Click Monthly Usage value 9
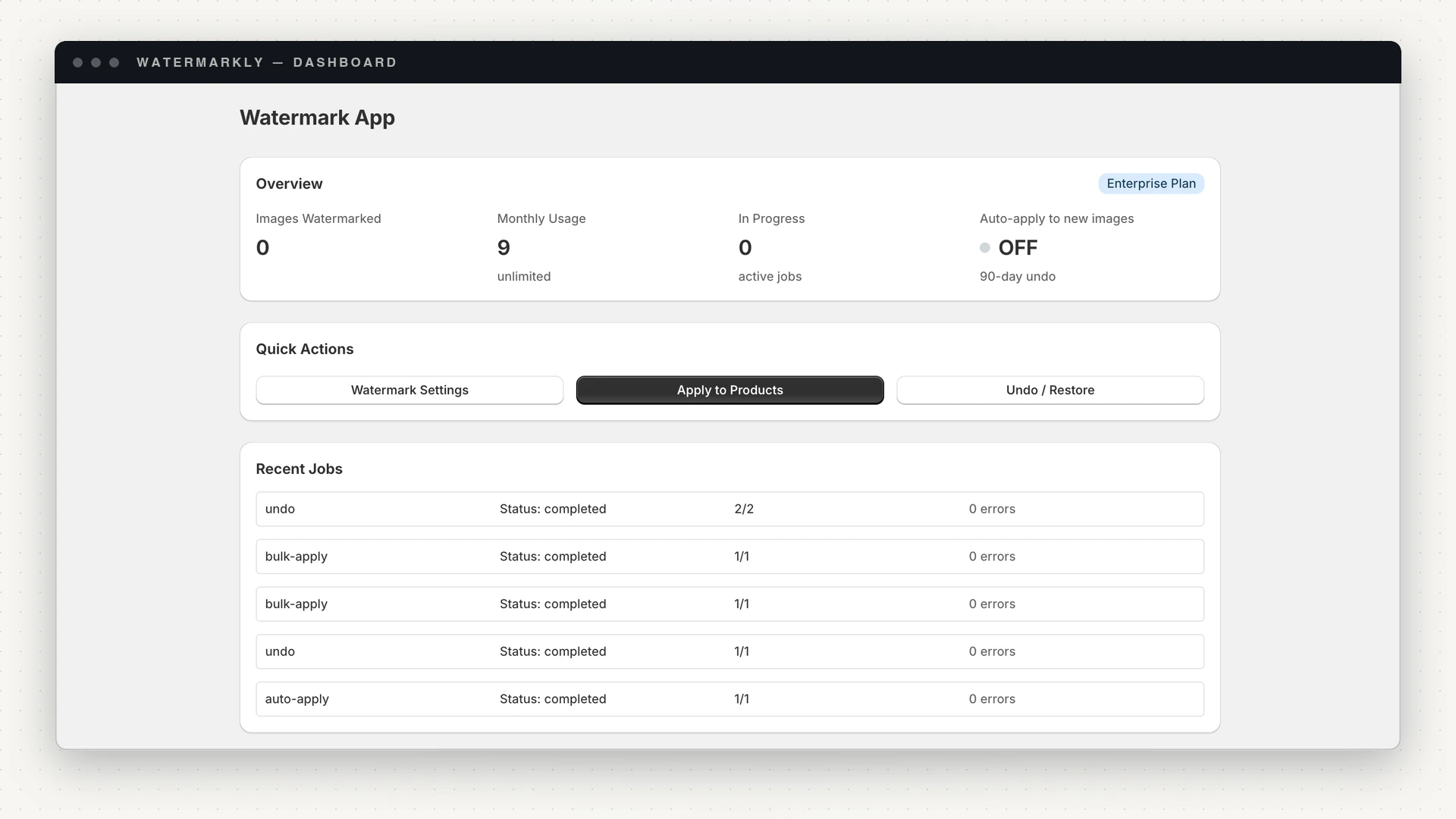 pyautogui.click(x=504, y=248)
